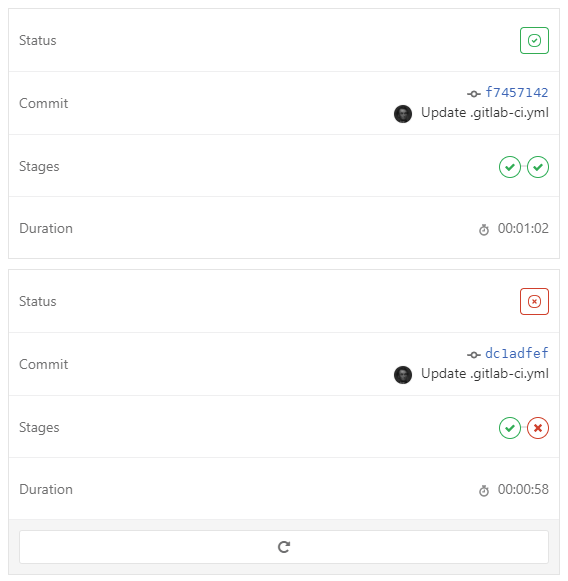
Task: Expand the failed stage with the red cross
Action: point(538,428)
